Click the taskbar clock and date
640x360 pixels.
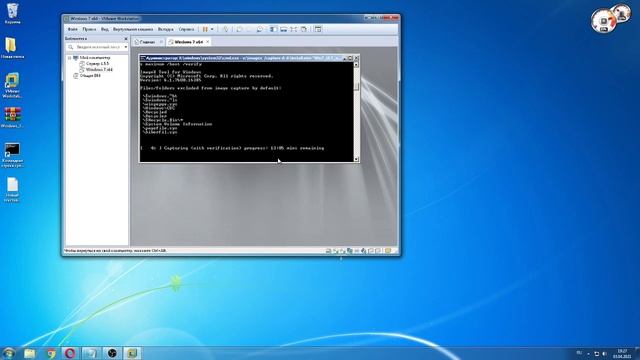[622, 354]
